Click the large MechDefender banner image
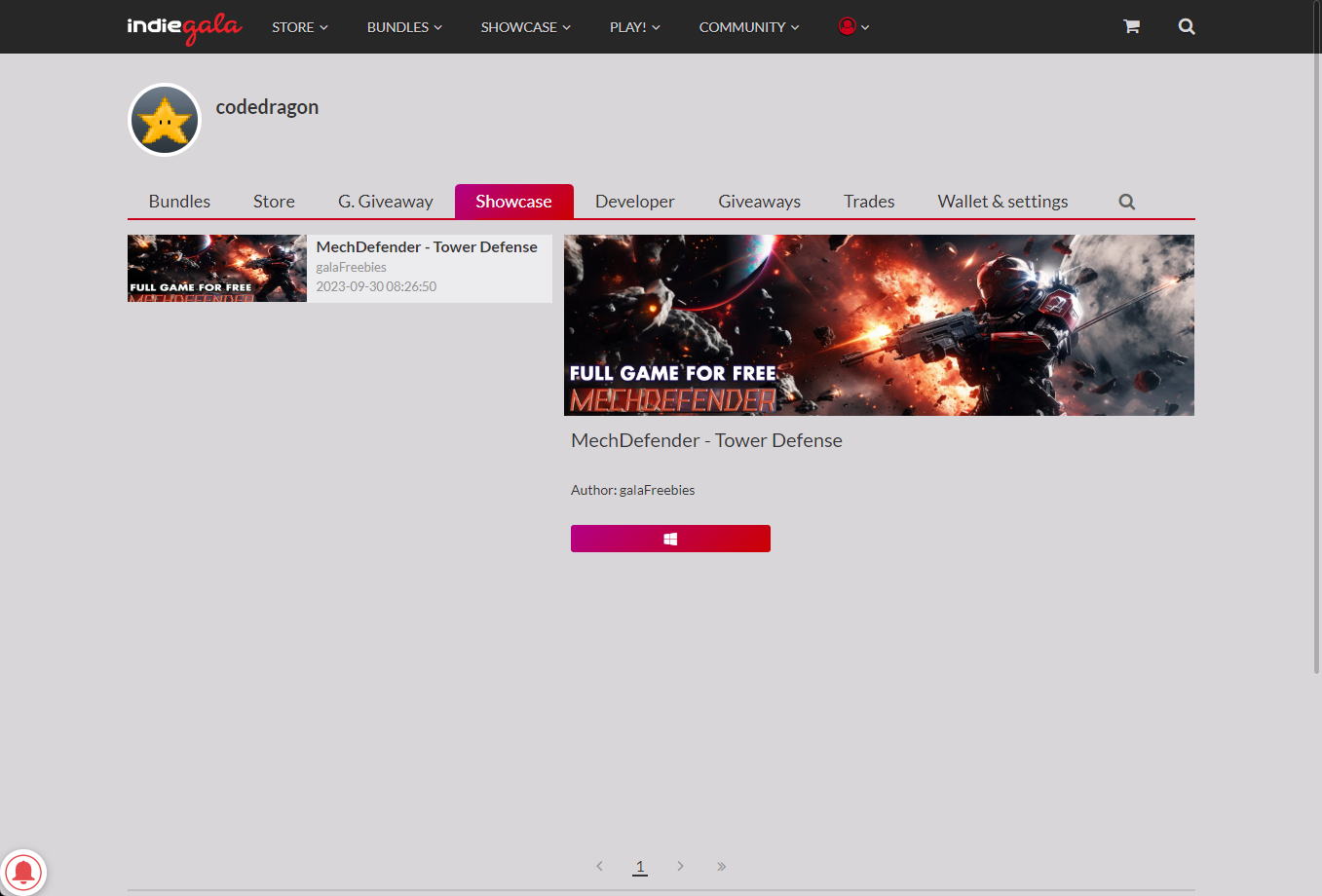Screen dimensions: 1322x896 879,325
